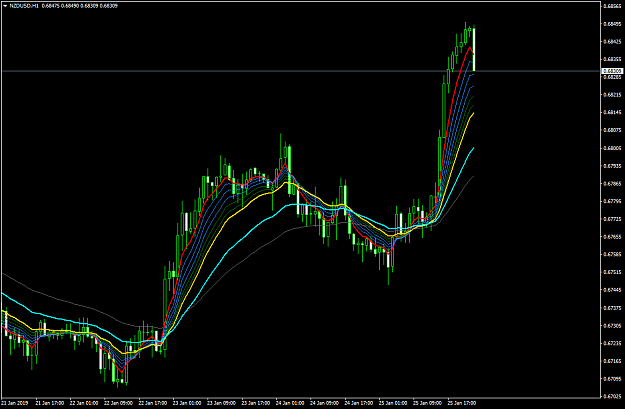Click the 23 Jan 17:00 time label
Image resolution: width=625 pixels, height=409 pixels.
point(256,403)
